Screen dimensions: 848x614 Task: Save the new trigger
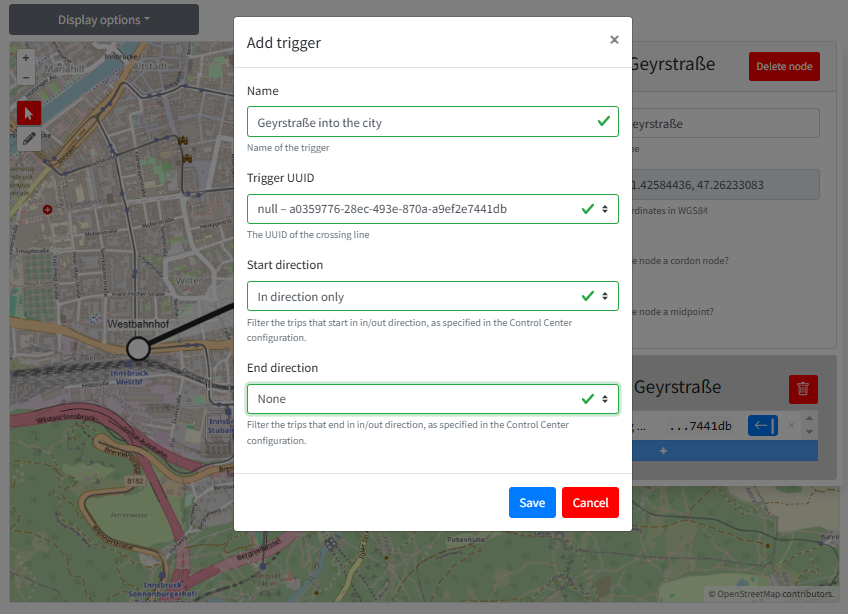point(532,503)
